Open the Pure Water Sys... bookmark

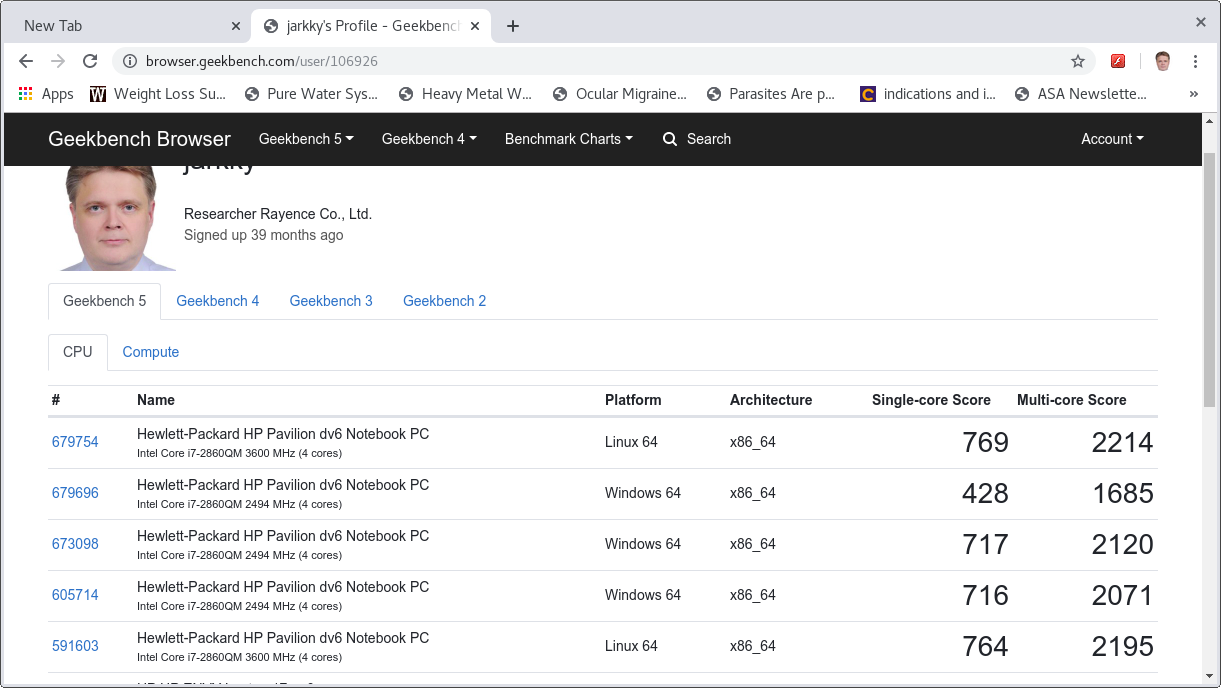click(x=311, y=94)
